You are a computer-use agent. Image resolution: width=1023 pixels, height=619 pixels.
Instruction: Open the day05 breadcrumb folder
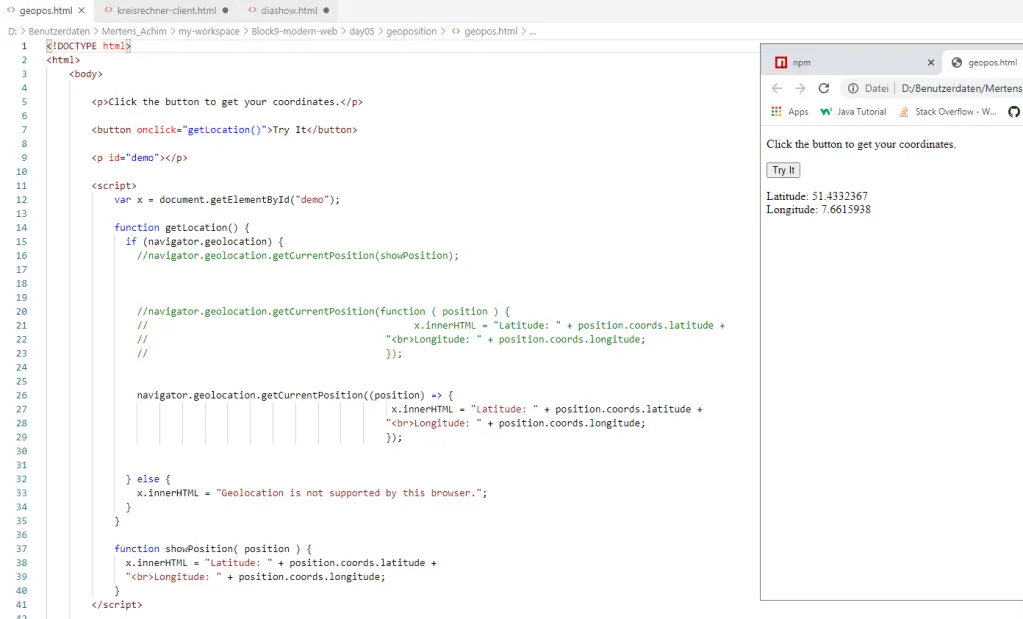pyautogui.click(x=361, y=31)
